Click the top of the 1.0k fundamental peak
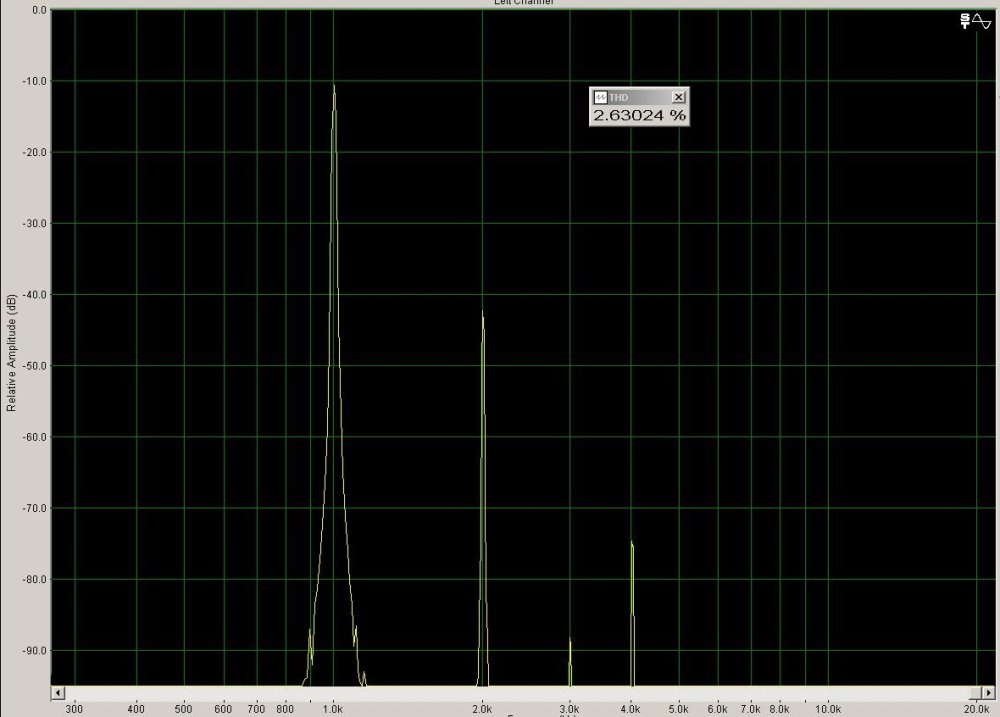The image size is (1000, 717). (334, 88)
